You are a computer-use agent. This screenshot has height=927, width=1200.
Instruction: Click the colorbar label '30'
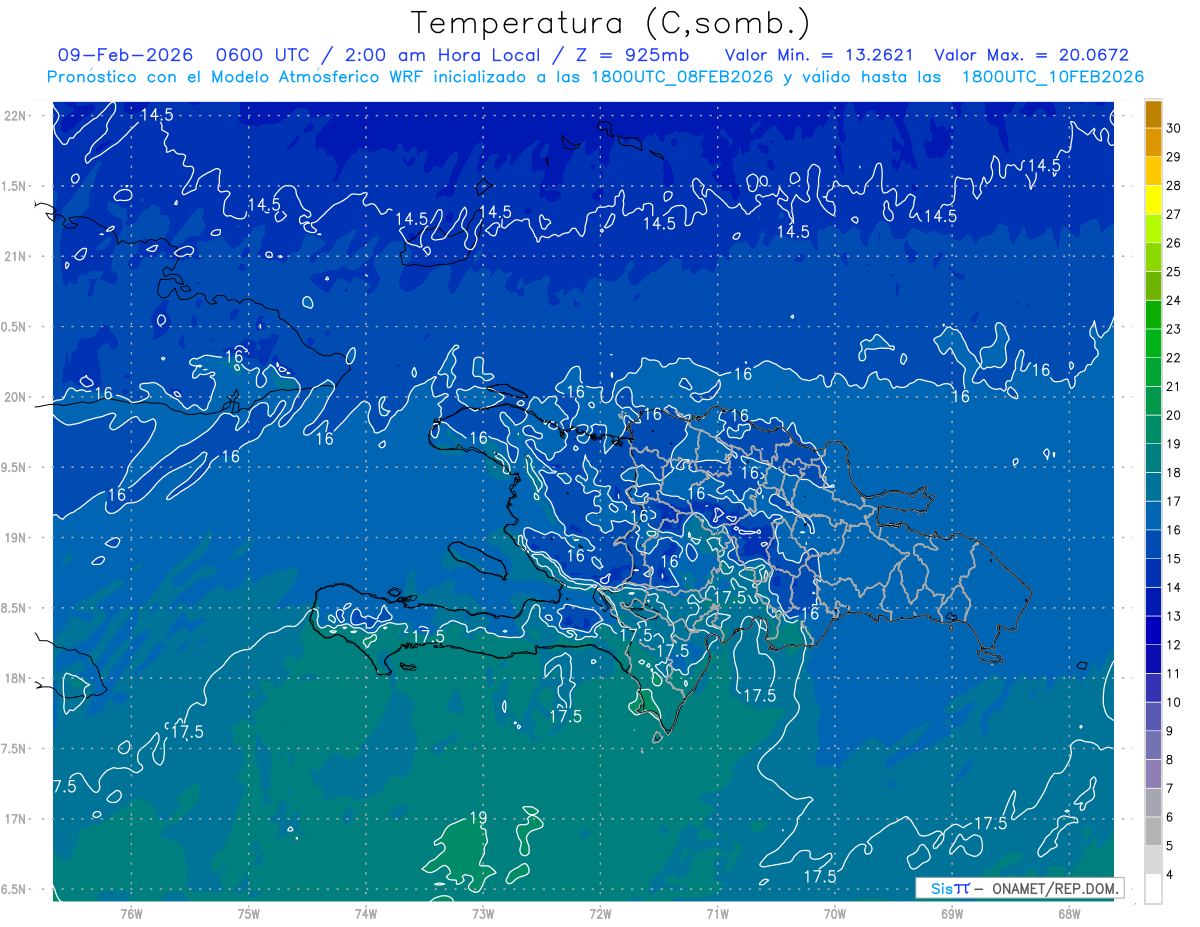[x=1173, y=128]
